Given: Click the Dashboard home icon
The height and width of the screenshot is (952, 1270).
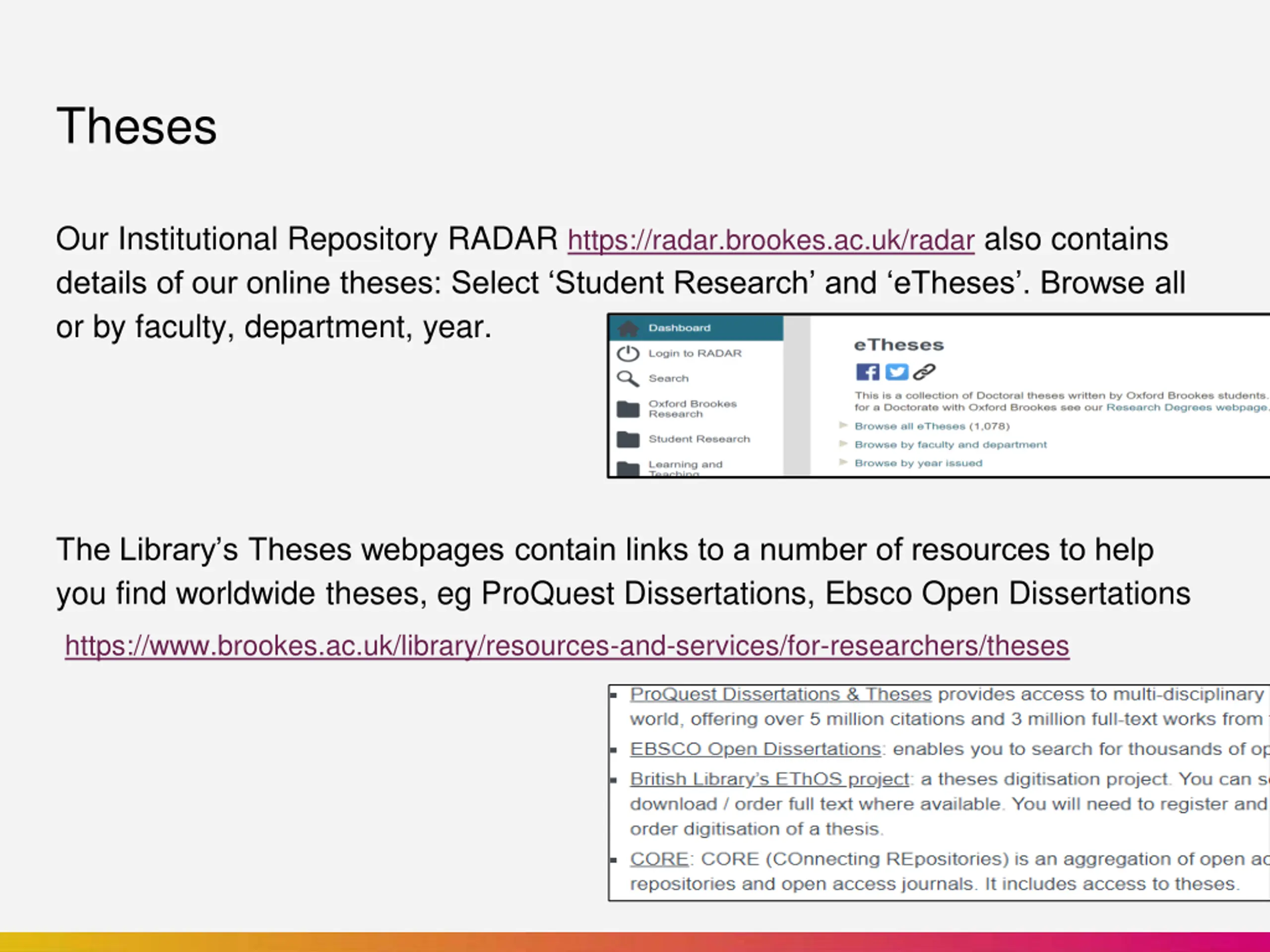Looking at the screenshot, I should pyautogui.click(x=628, y=328).
